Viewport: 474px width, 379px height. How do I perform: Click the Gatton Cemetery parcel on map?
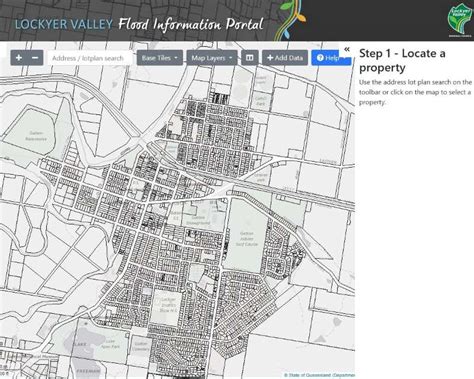(141, 346)
